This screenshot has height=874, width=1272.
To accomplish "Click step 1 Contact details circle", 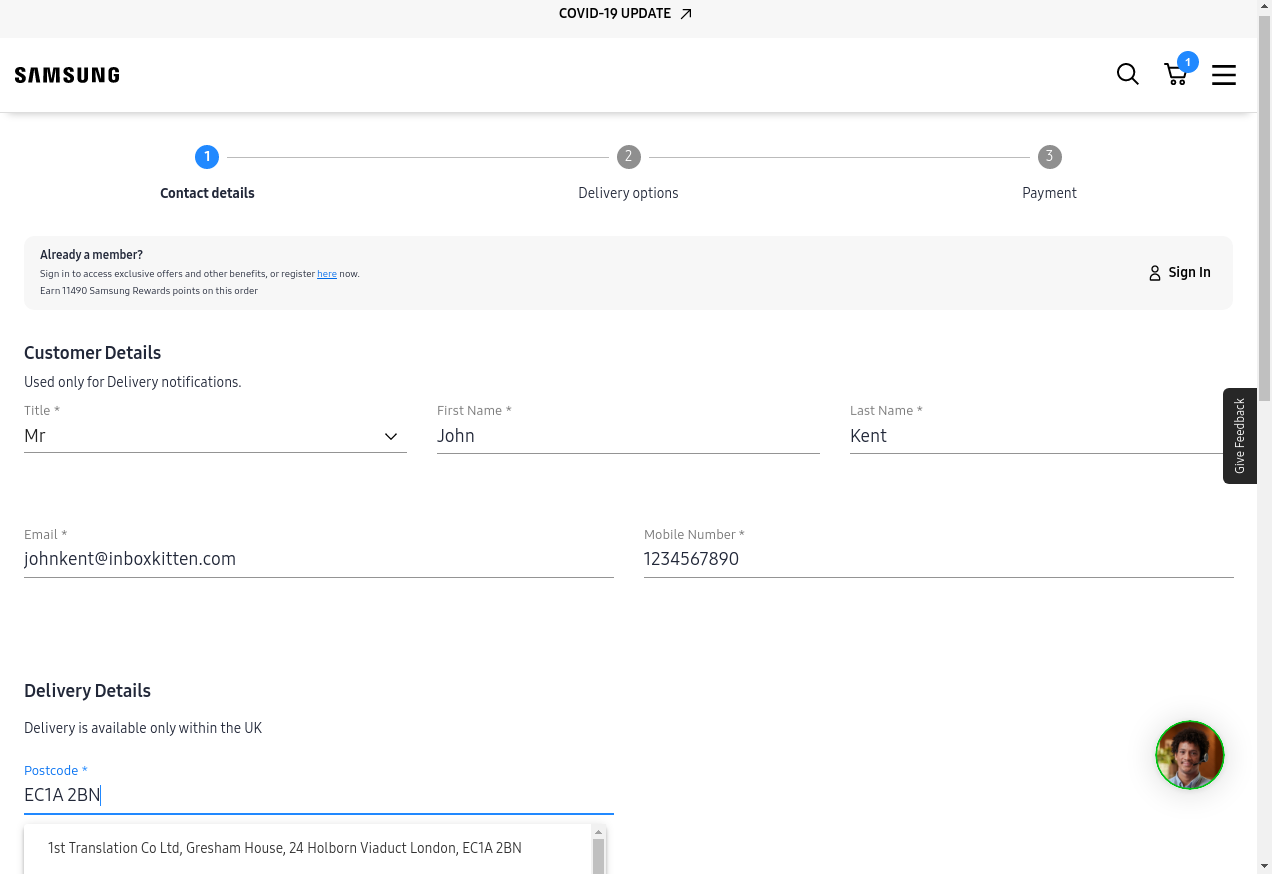I will pos(207,157).
